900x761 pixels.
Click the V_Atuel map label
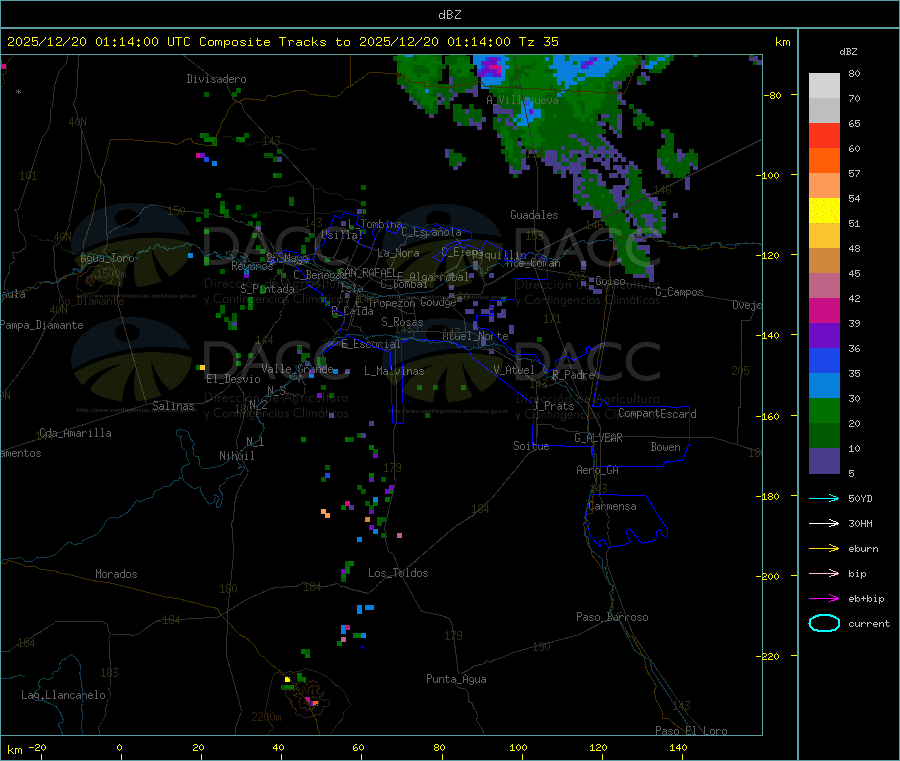pyautogui.click(x=514, y=370)
